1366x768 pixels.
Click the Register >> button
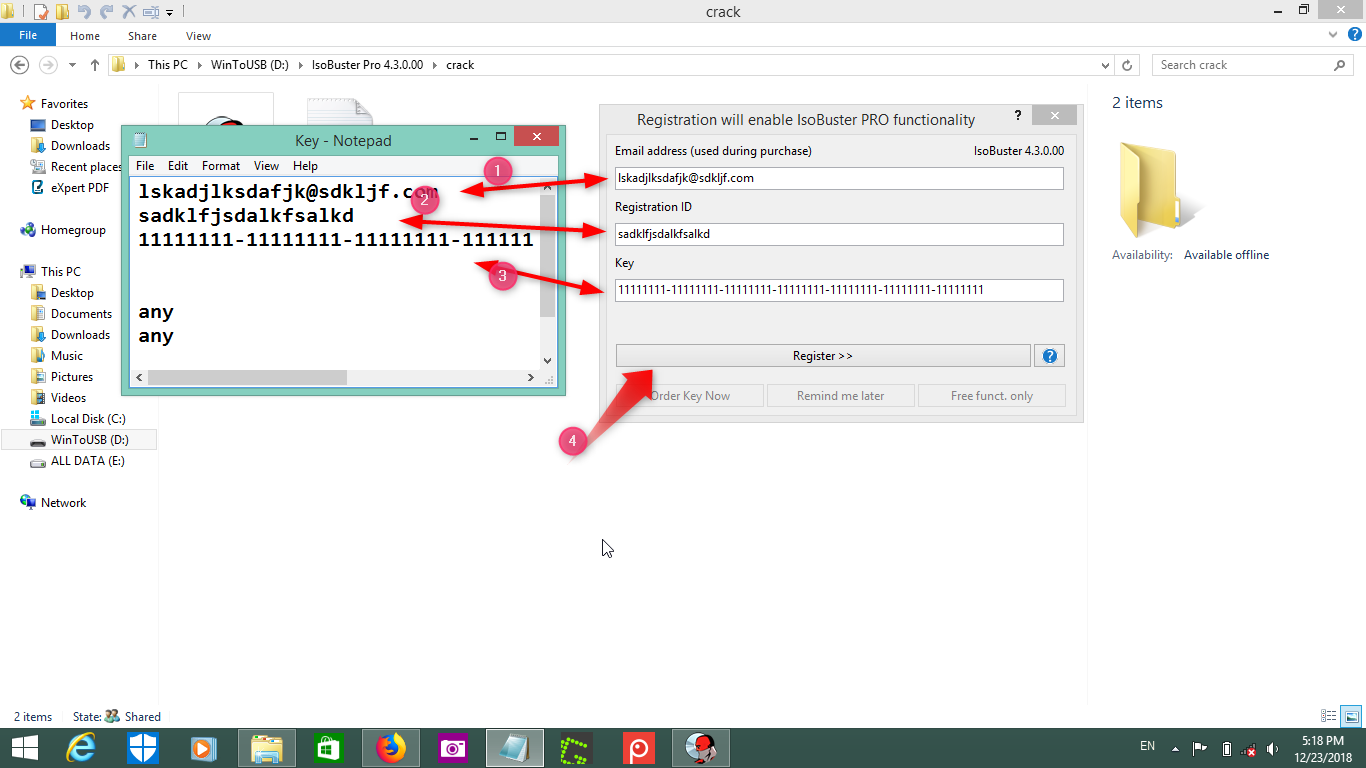point(823,356)
